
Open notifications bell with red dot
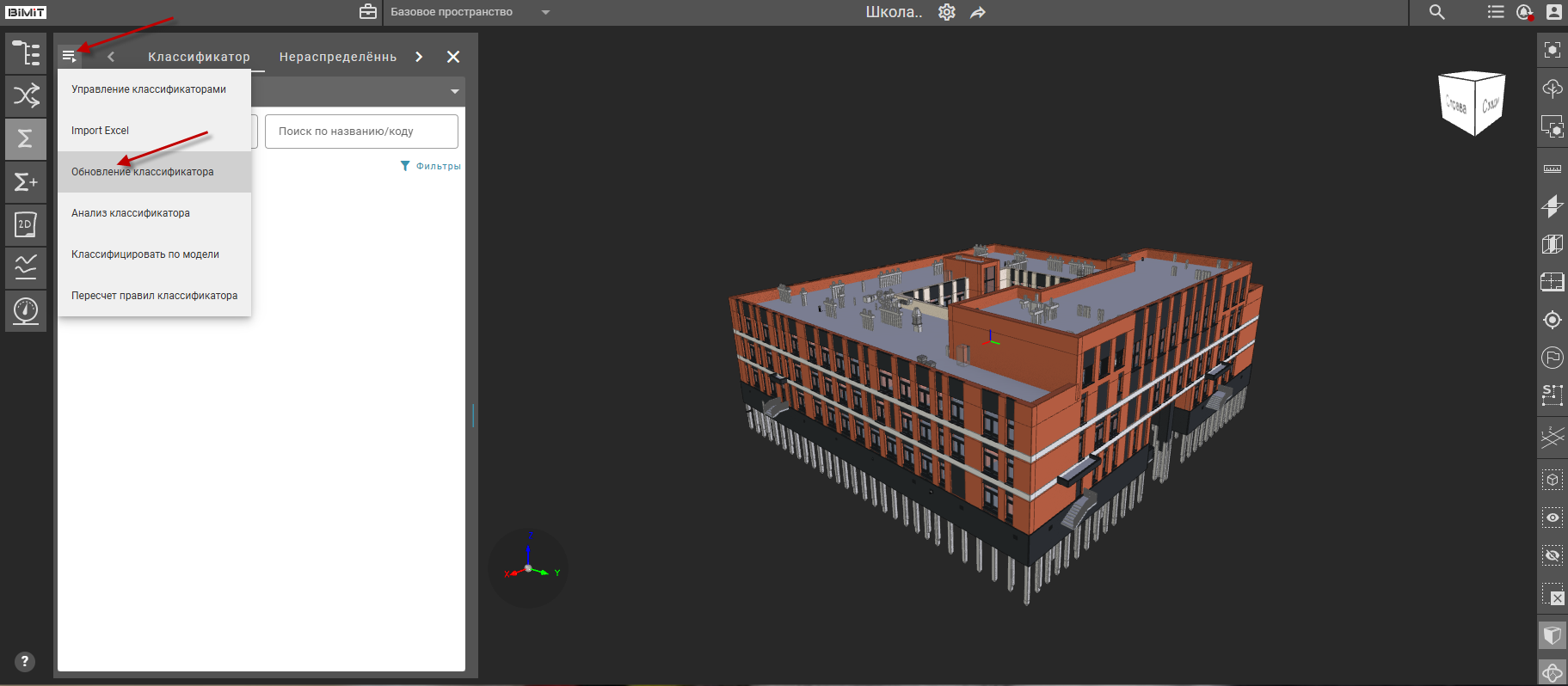[1525, 12]
